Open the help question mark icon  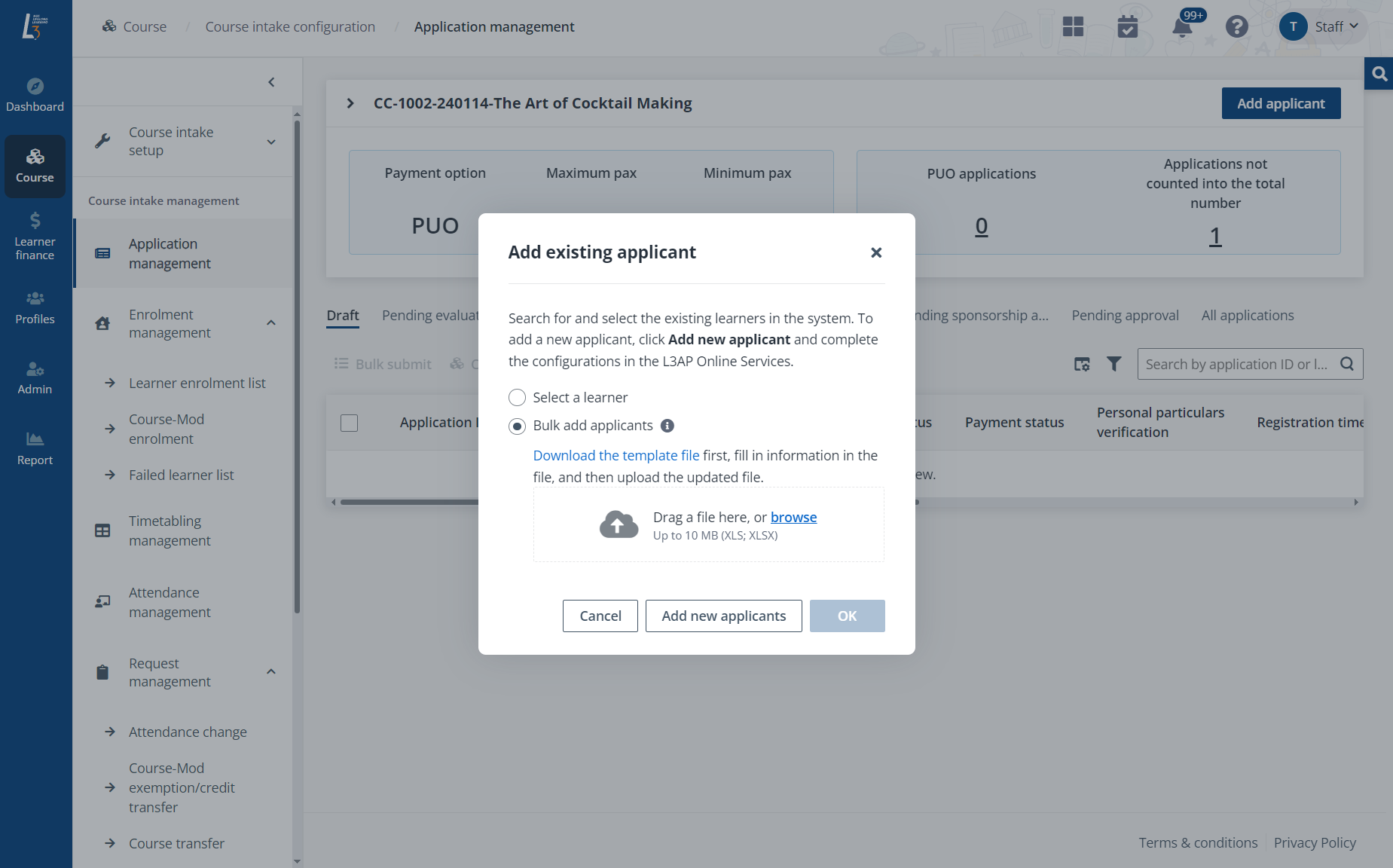click(1236, 27)
